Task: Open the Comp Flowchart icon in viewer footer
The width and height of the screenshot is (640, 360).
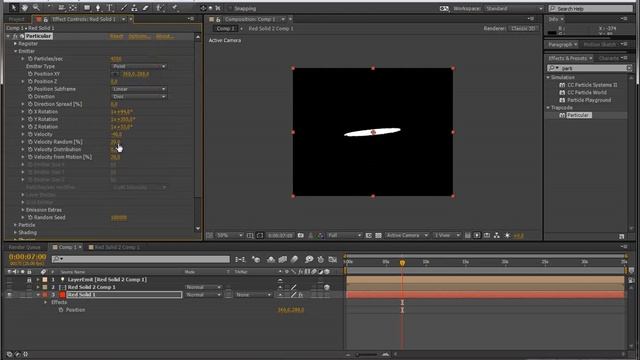Action: (x=497, y=236)
